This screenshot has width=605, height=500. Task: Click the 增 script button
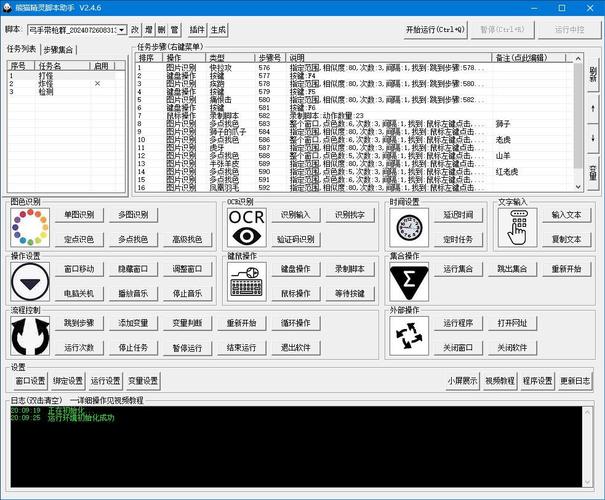click(x=149, y=30)
